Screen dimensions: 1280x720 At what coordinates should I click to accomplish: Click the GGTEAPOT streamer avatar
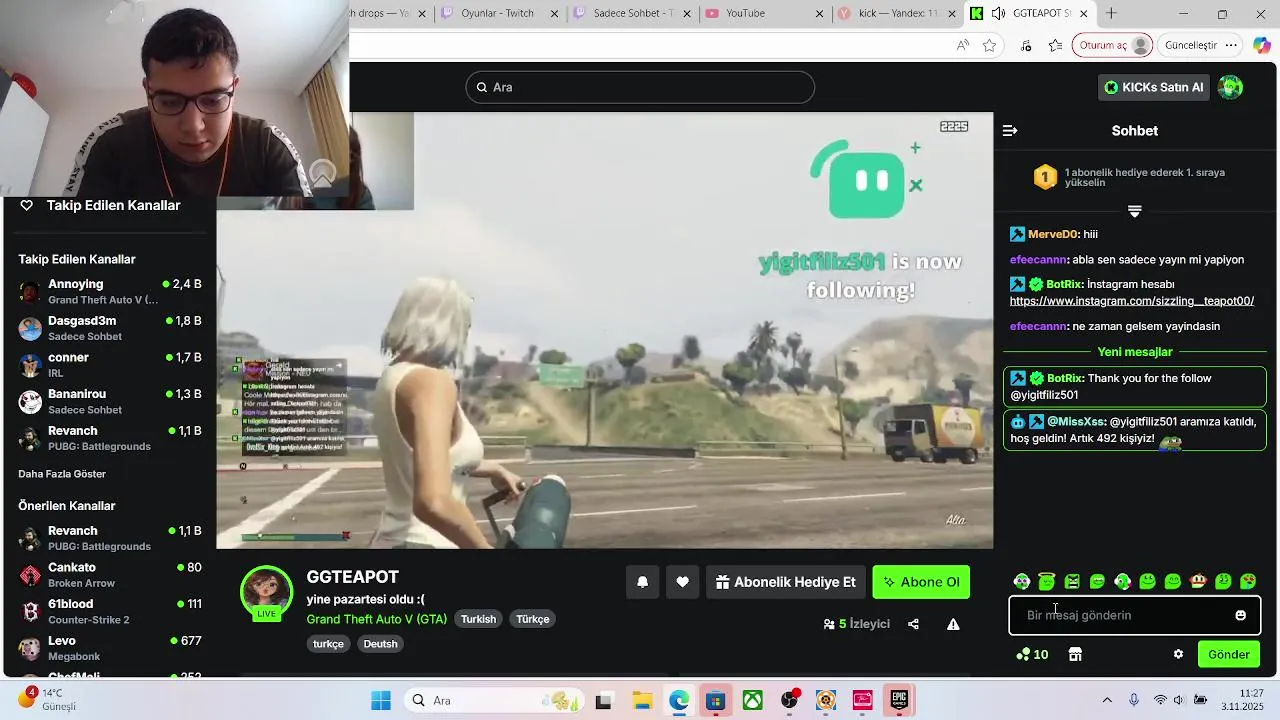(x=266, y=590)
